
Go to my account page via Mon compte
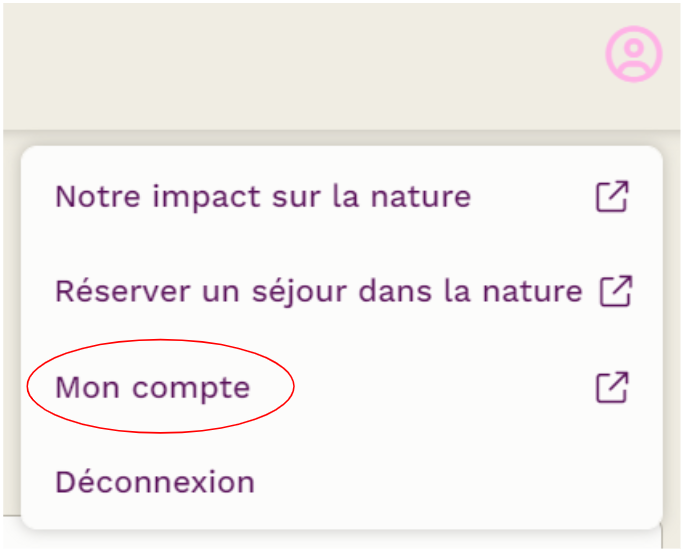click(x=152, y=387)
